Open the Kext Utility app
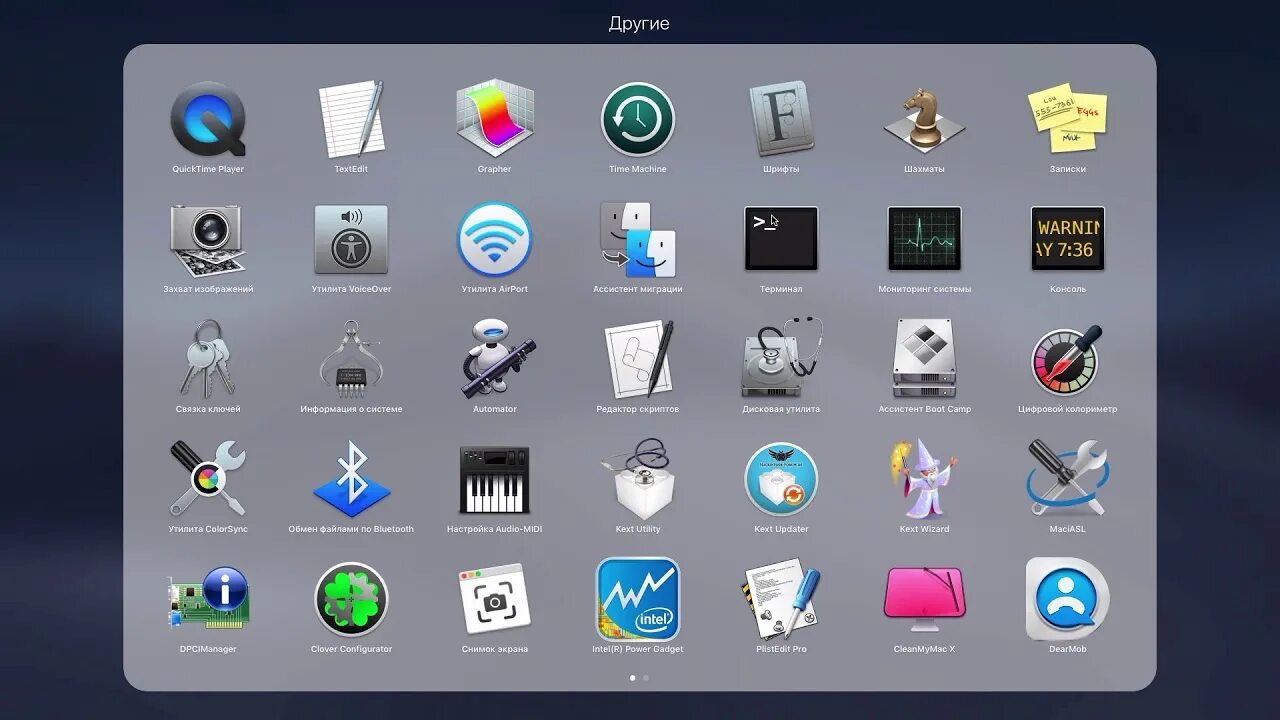1280x720 pixels. click(x=638, y=479)
